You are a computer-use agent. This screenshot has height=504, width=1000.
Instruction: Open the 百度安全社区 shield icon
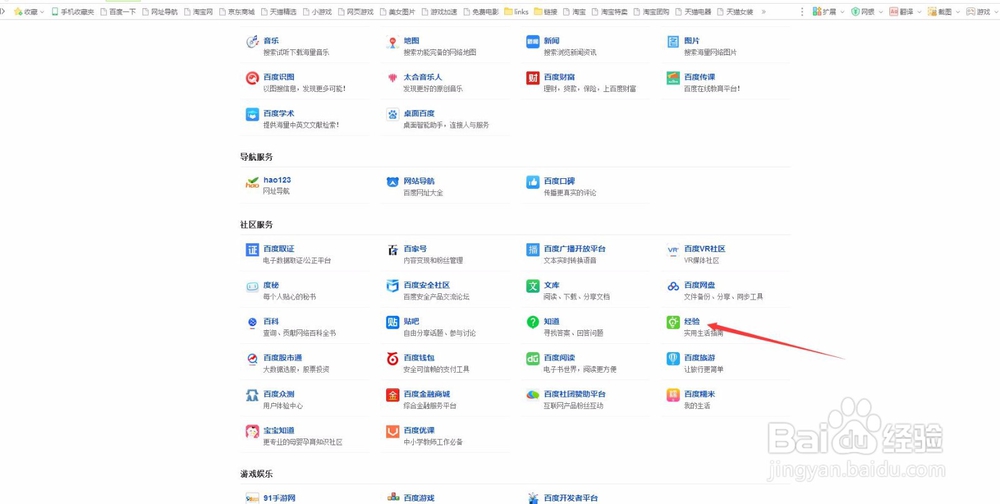[x=392, y=286]
